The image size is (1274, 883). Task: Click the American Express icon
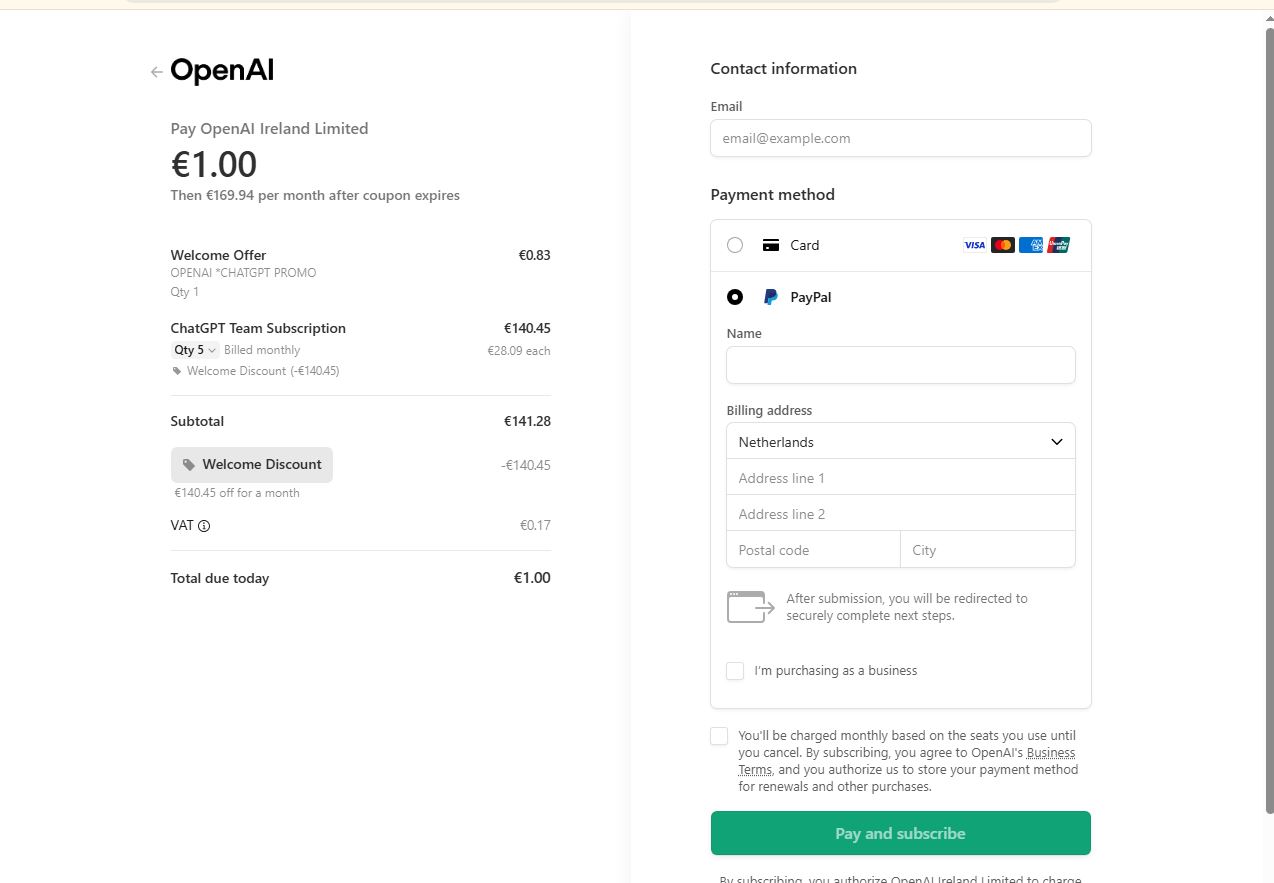pos(1031,245)
